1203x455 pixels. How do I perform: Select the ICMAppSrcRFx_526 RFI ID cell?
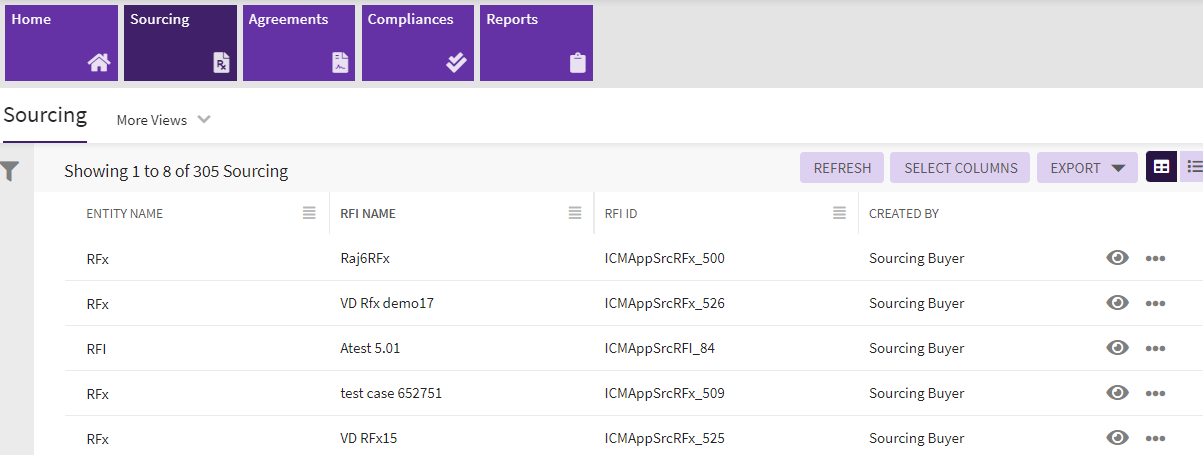tap(664, 303)
